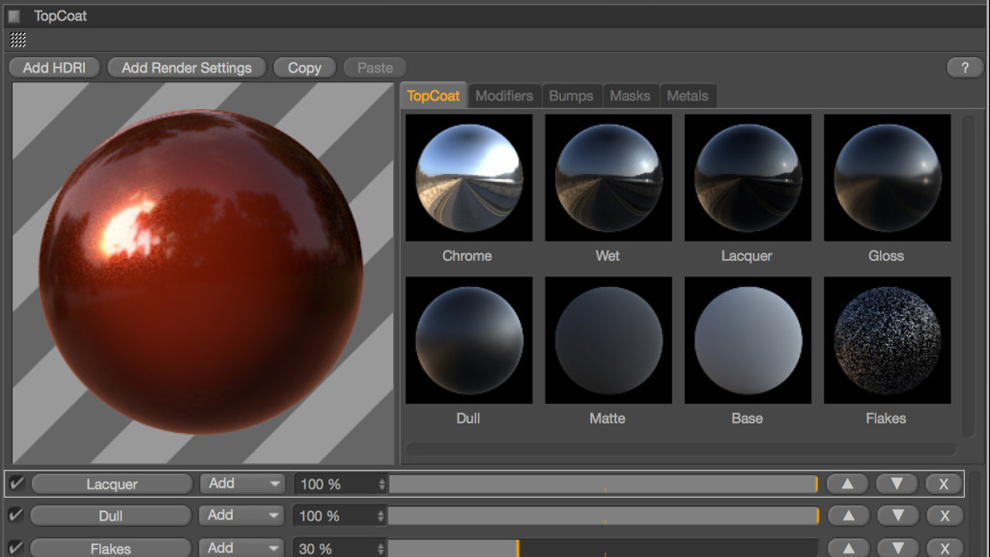Select the Chrome preset thumbnail
990x557 pixels.
click(x=469, y=177)
